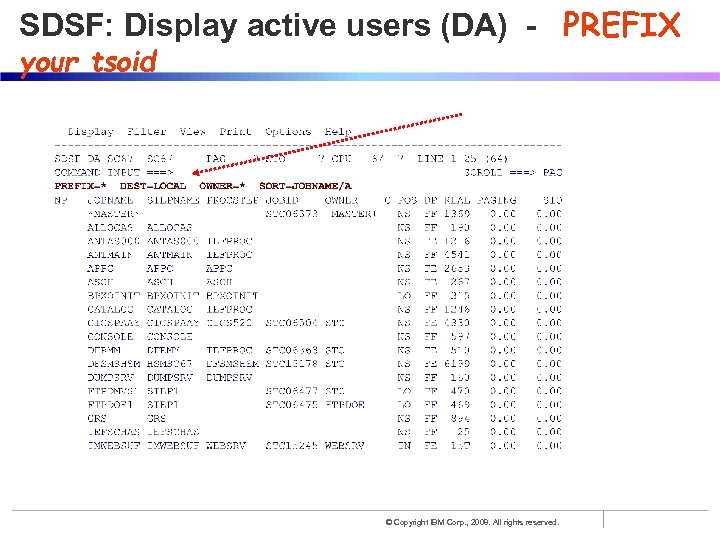The image size is (720, 540).
Task: Click the JOBNAME column header
Action: pyautogui.click(x=110, y=200)
